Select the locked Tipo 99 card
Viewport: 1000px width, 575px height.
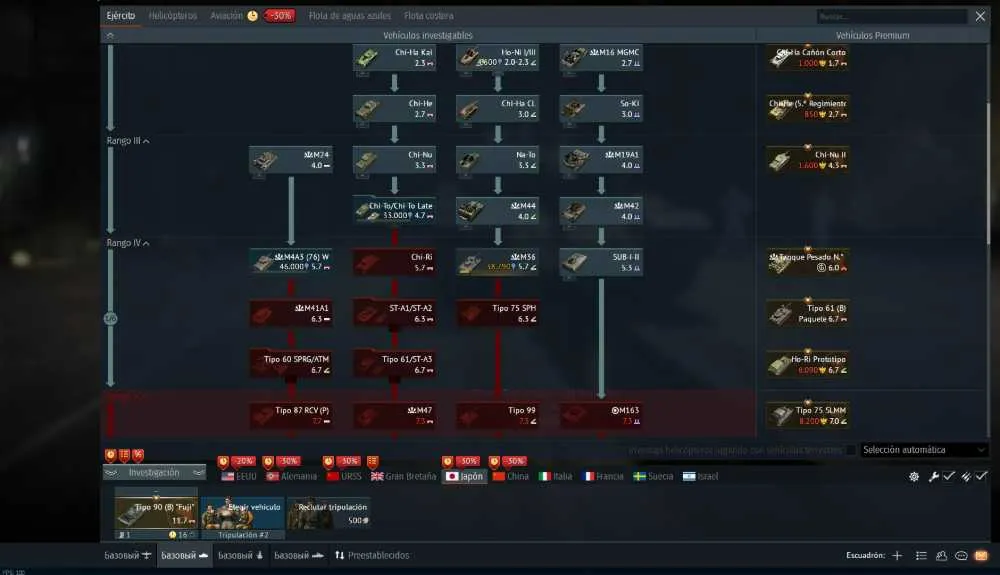point(497,416)
